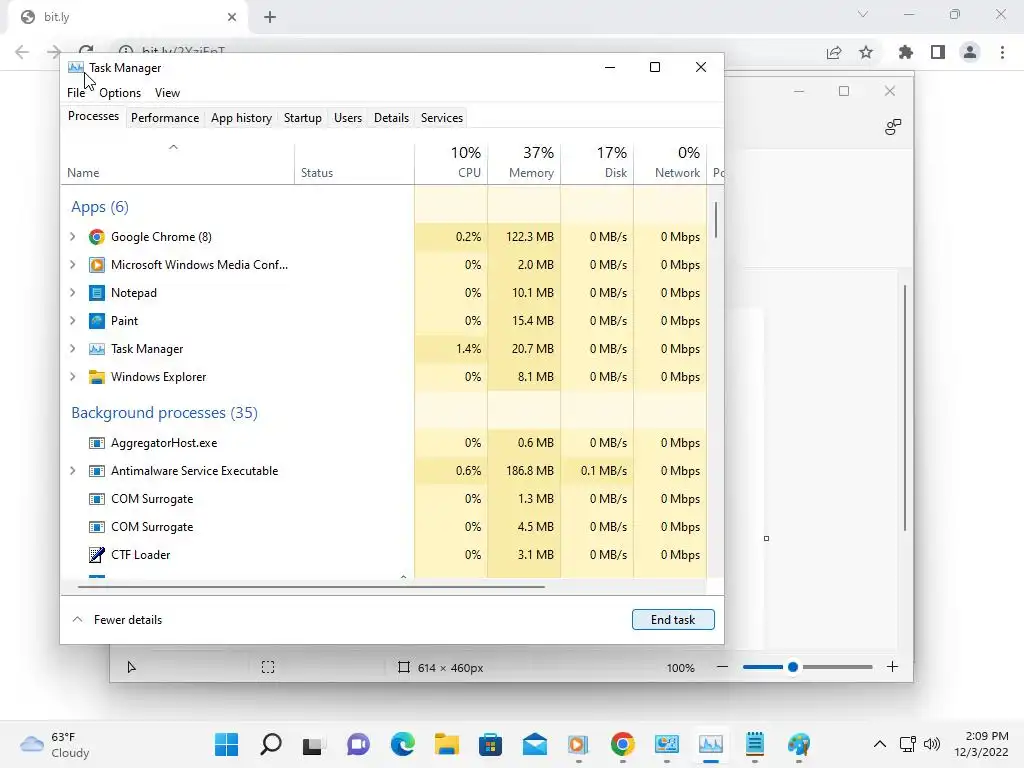
Task: Click the Task Manager vertical scrollbar
Action: click(x=716, y=221)
